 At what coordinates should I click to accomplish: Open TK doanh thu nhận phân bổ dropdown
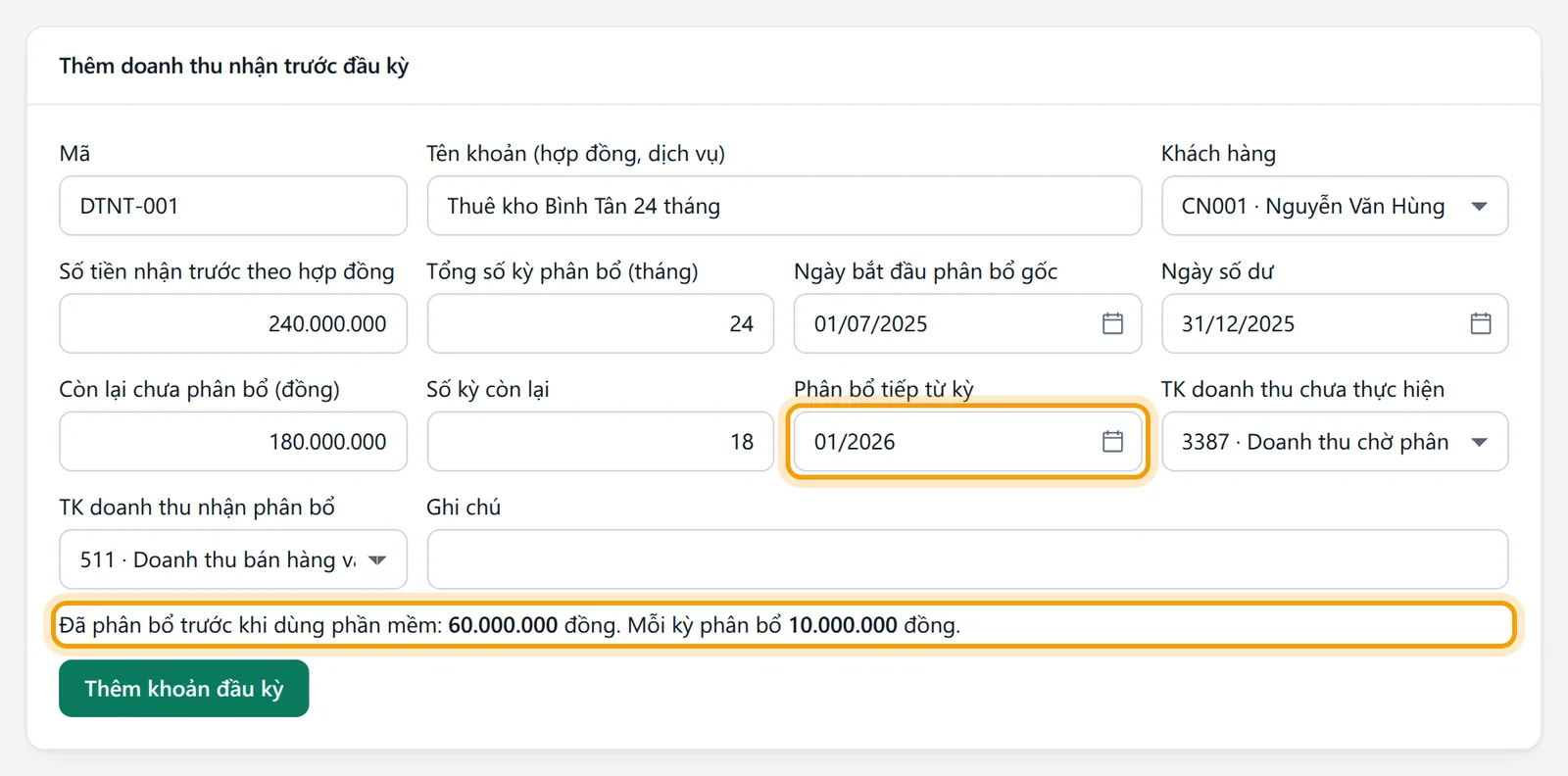pyautogui.click(x=233, y=559)
